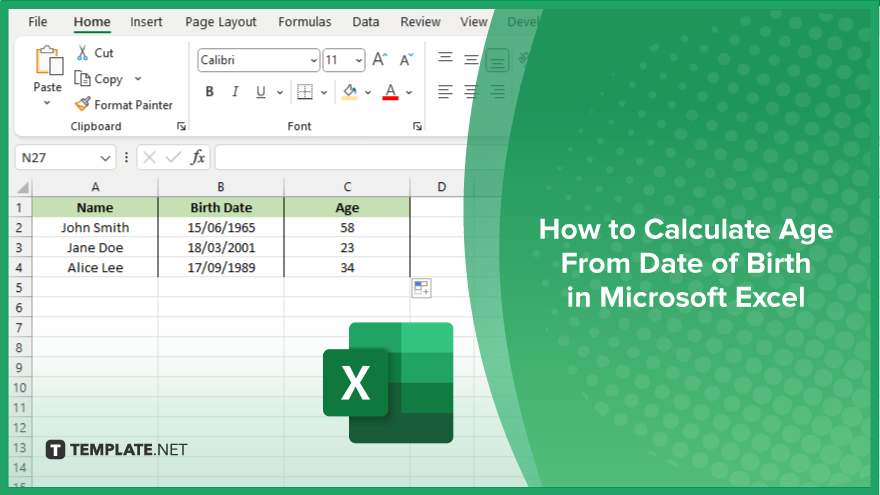
Task: Open the Formulas tab
Action: pyautogui.click(x=305, y=22)
